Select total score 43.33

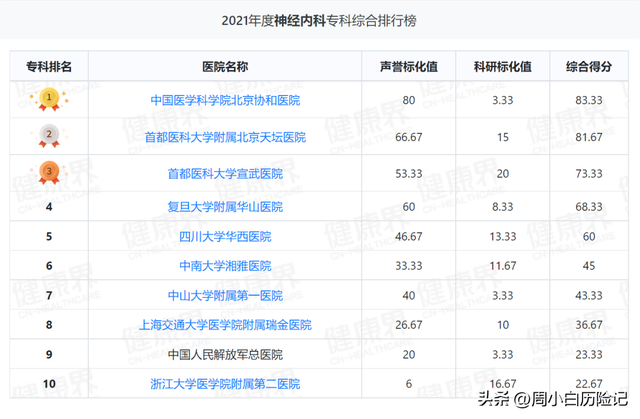point(589,295)
